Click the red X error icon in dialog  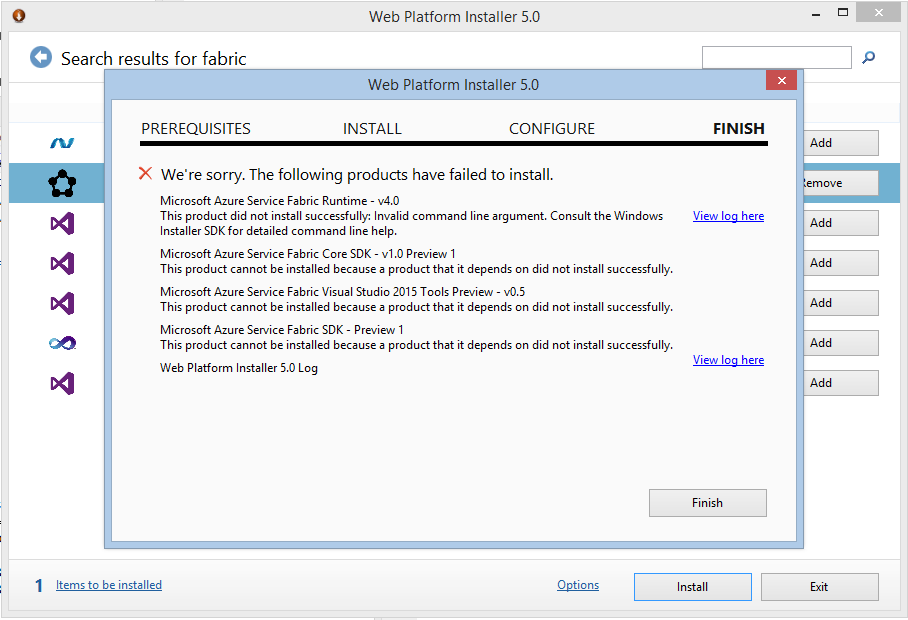pos(146,174)
